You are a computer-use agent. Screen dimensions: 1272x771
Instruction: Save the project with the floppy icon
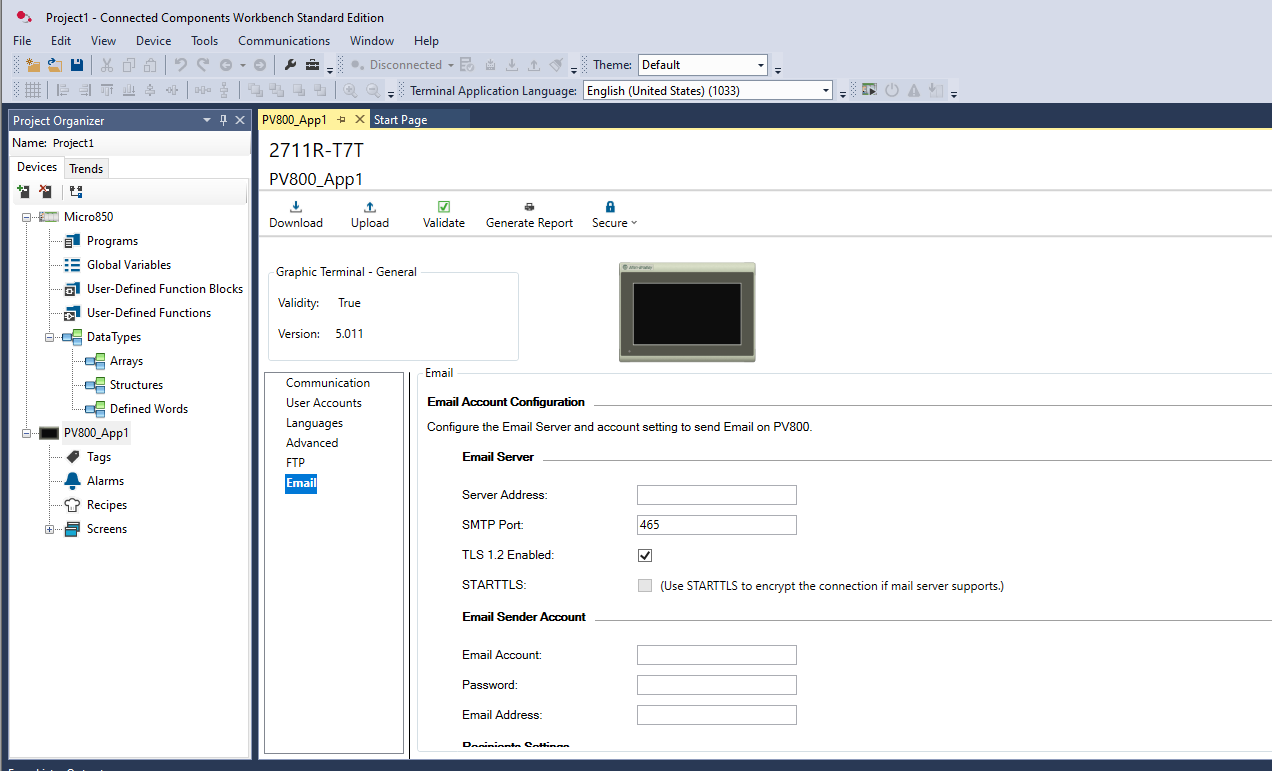[x=77, y=65]
